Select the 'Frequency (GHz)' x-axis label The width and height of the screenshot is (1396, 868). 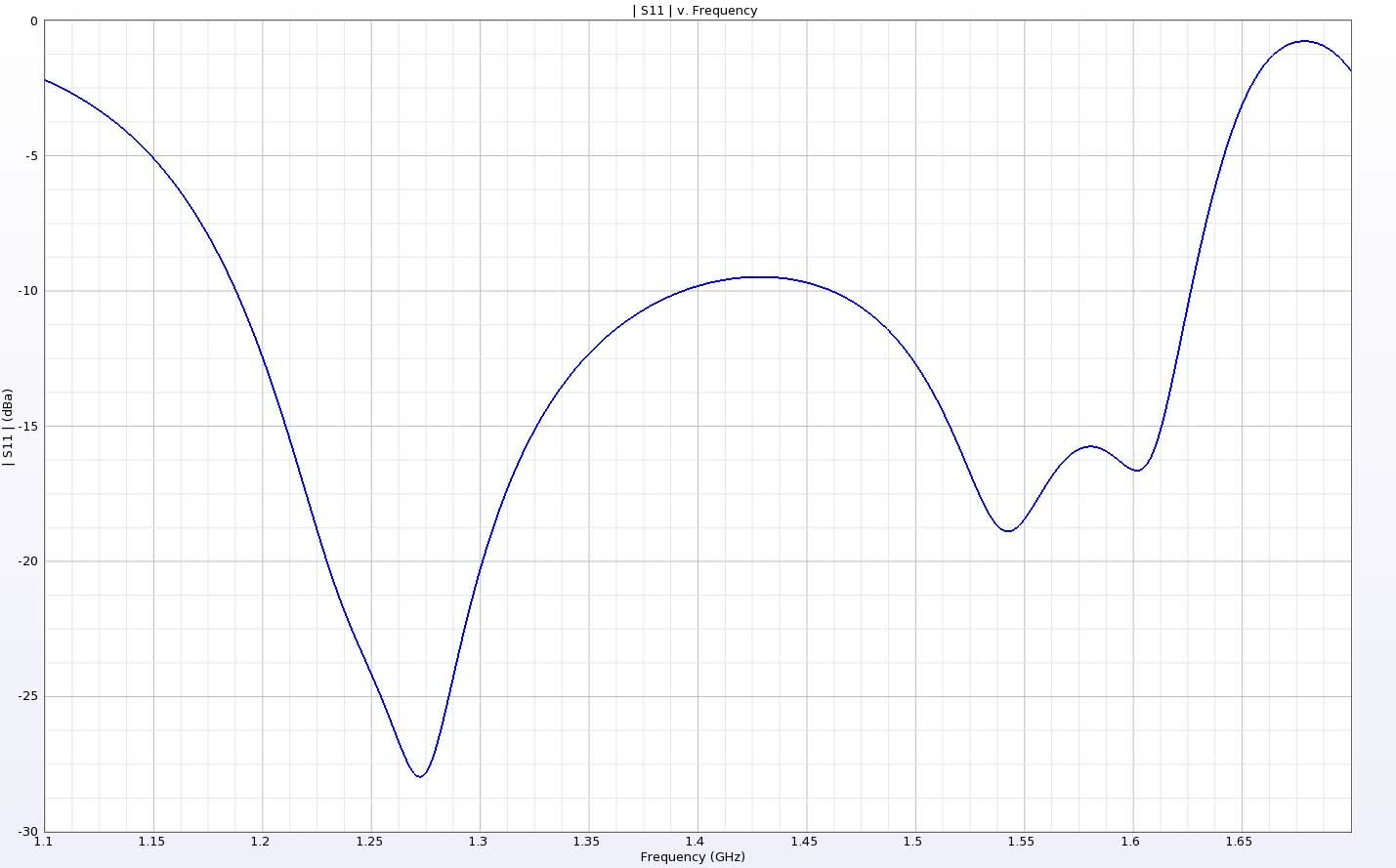coord(693,857)
